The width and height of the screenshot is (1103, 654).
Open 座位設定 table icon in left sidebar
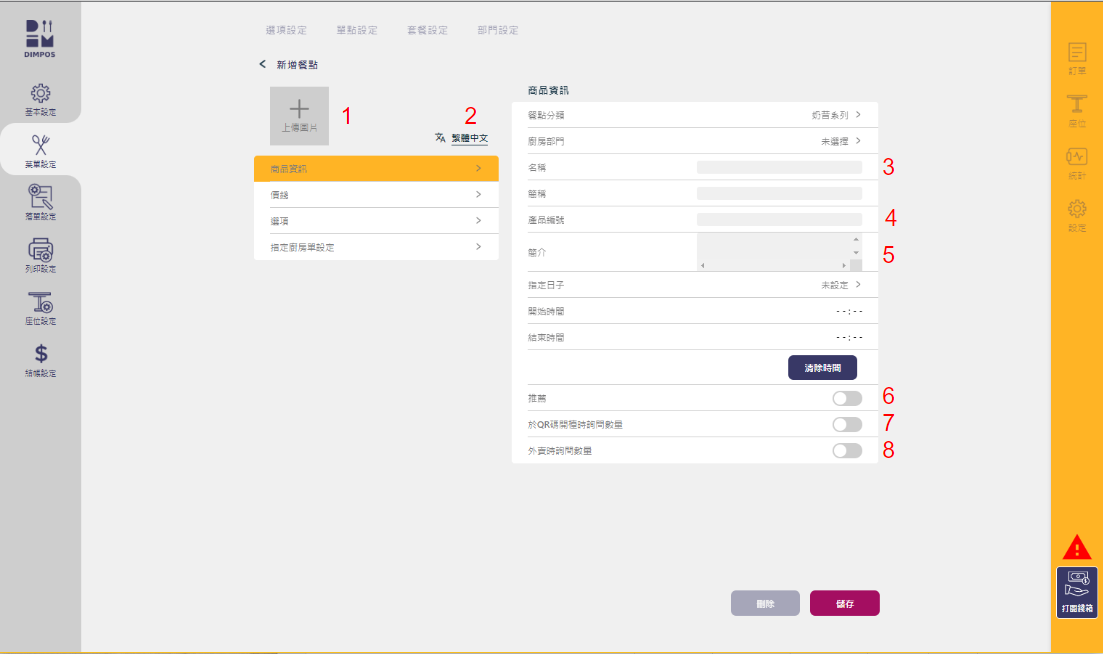40,303
